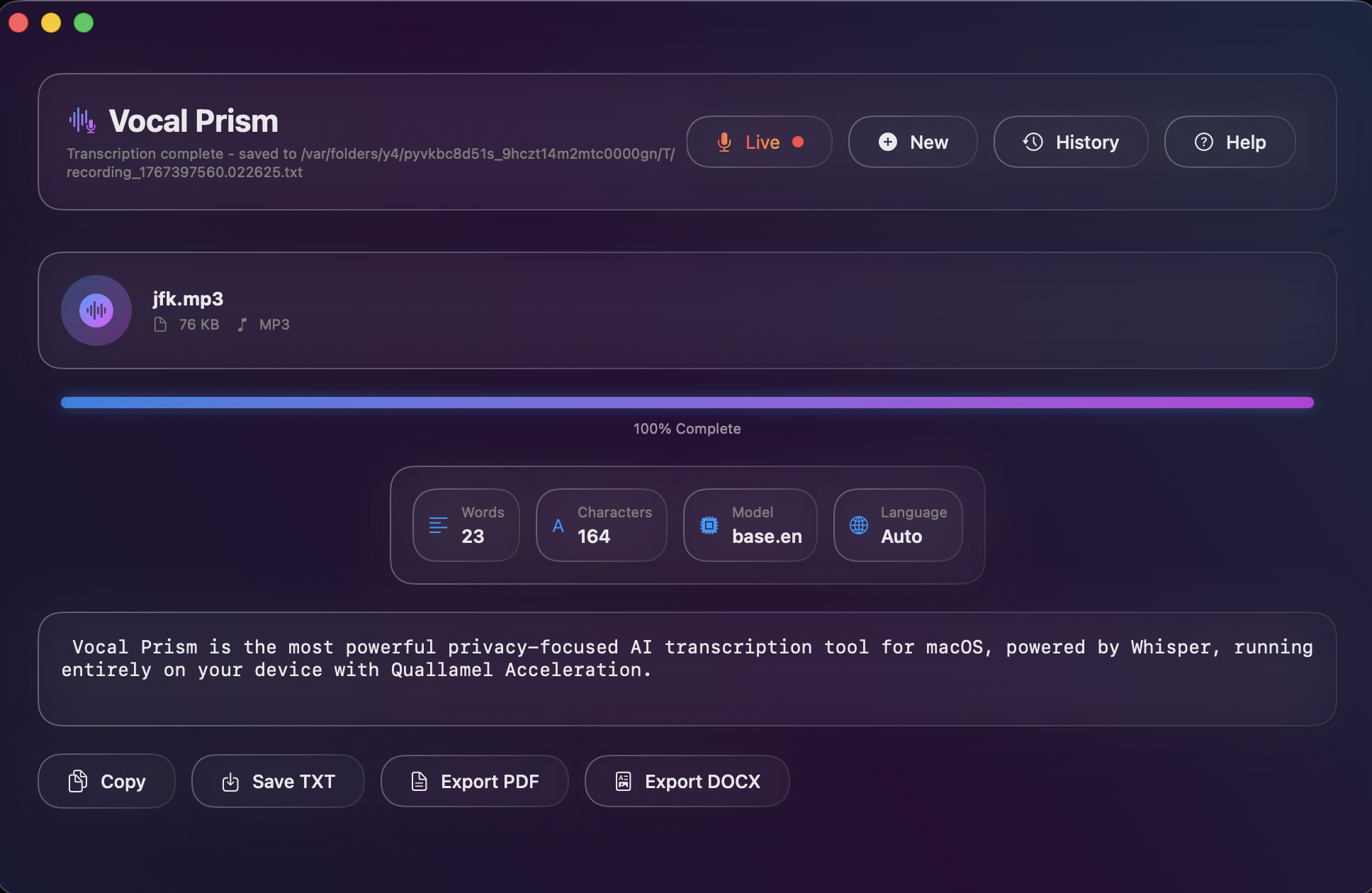Open the Model base.en selector
1372x893 pixels.
click(x=750, y=525)
